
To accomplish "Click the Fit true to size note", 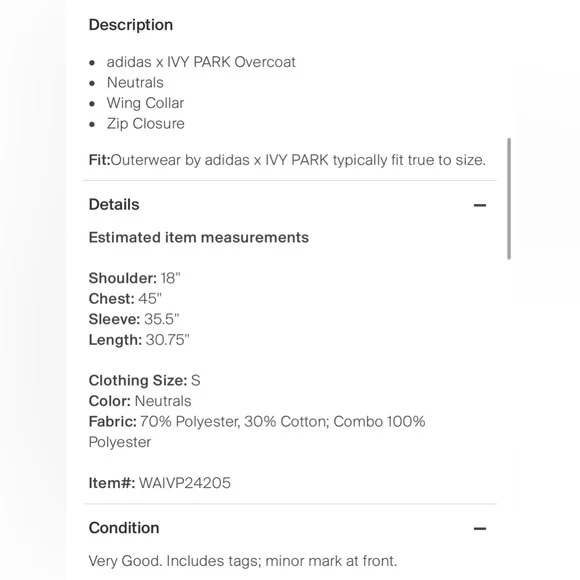I will coord(287,160).
